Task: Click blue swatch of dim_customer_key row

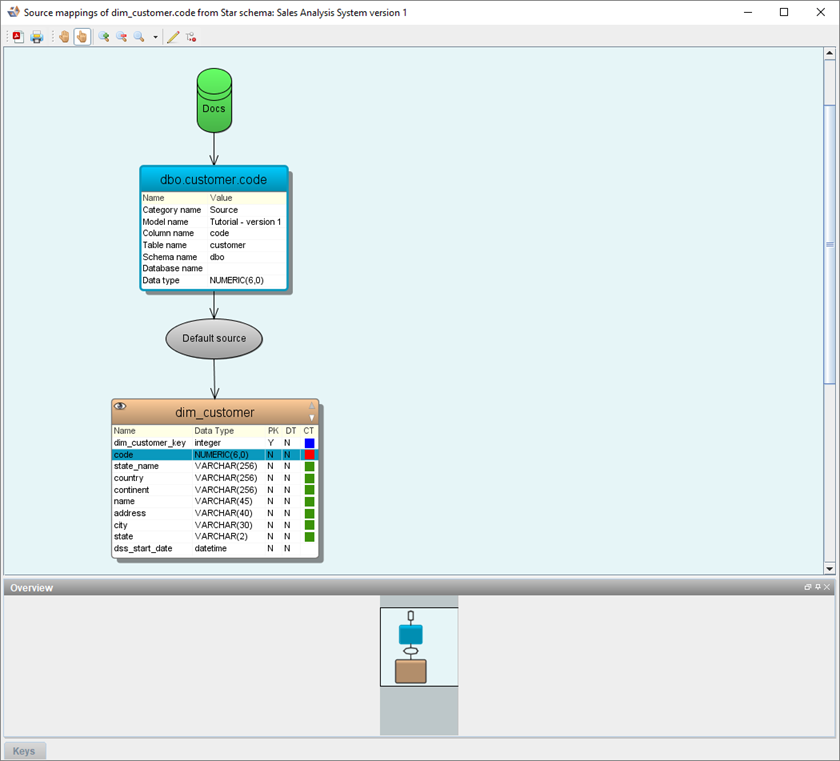Action: [309, 443]
